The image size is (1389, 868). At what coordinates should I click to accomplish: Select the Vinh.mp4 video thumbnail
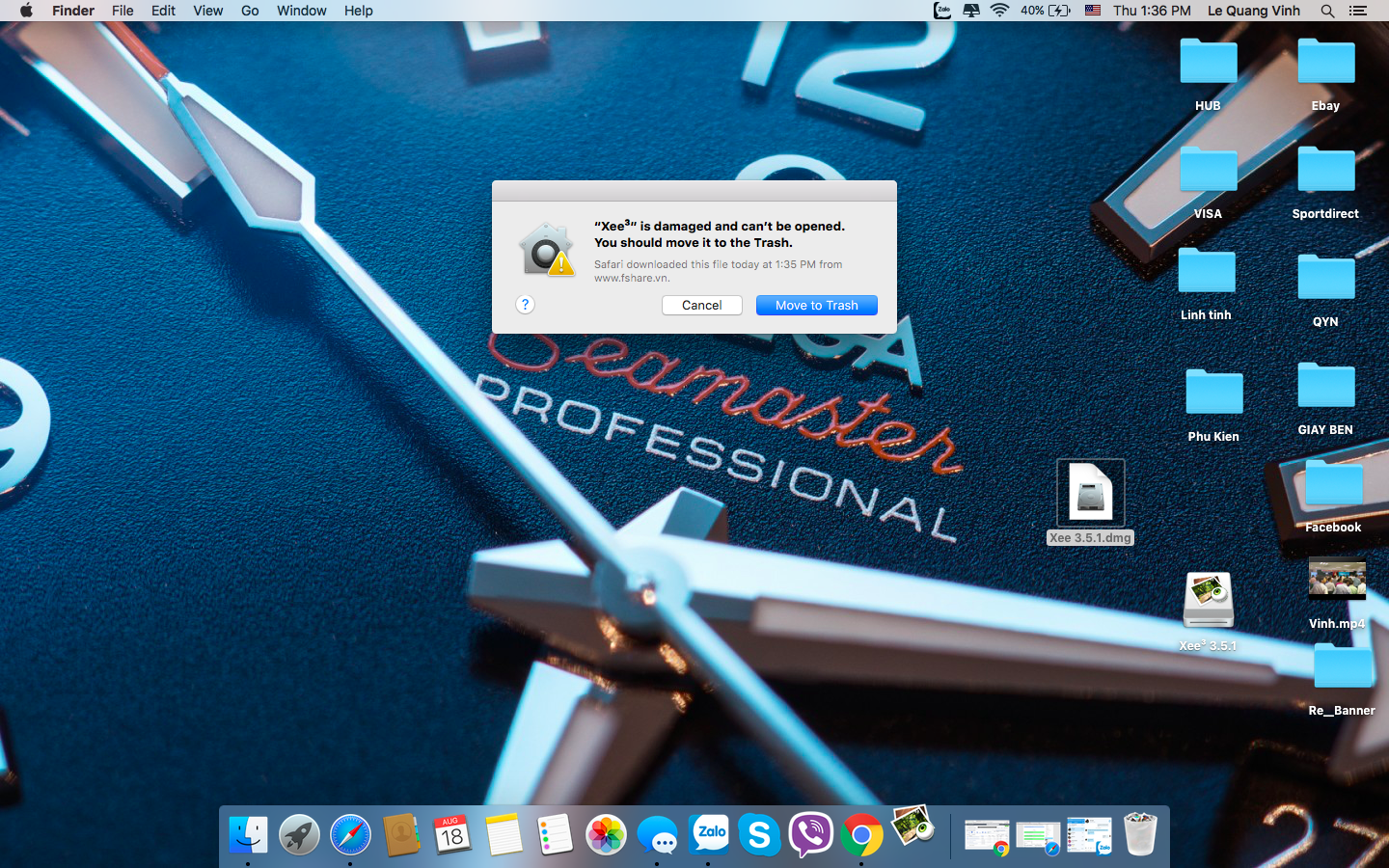tap(1337, 581)
